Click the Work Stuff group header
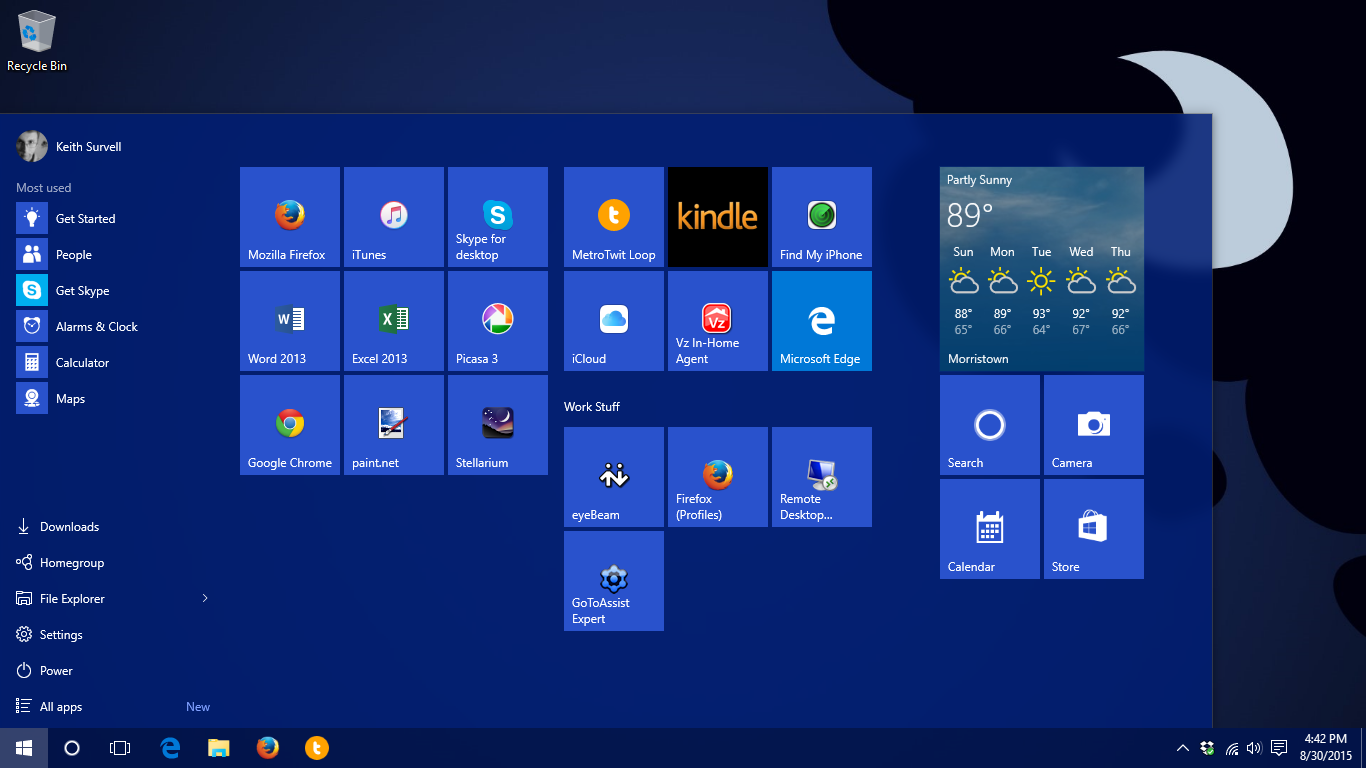Image resolution: width=1366 pixels, height=768 pixels. (592, 407)
